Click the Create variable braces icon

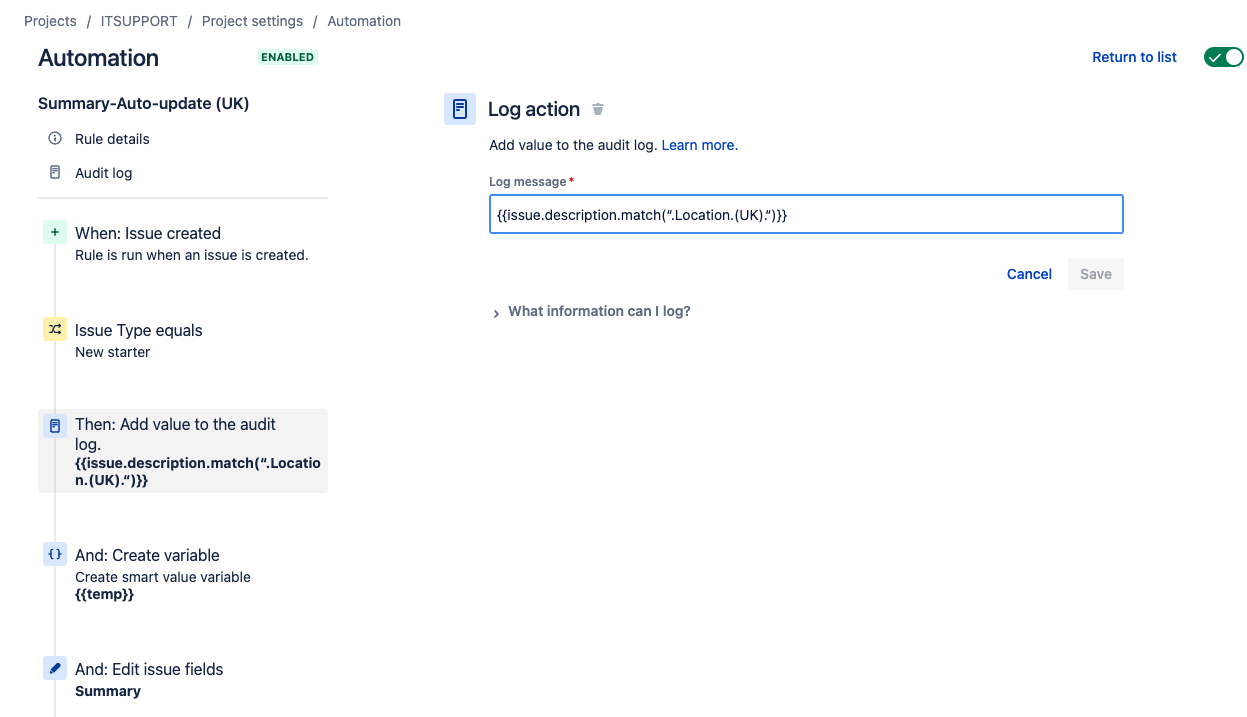55,554
